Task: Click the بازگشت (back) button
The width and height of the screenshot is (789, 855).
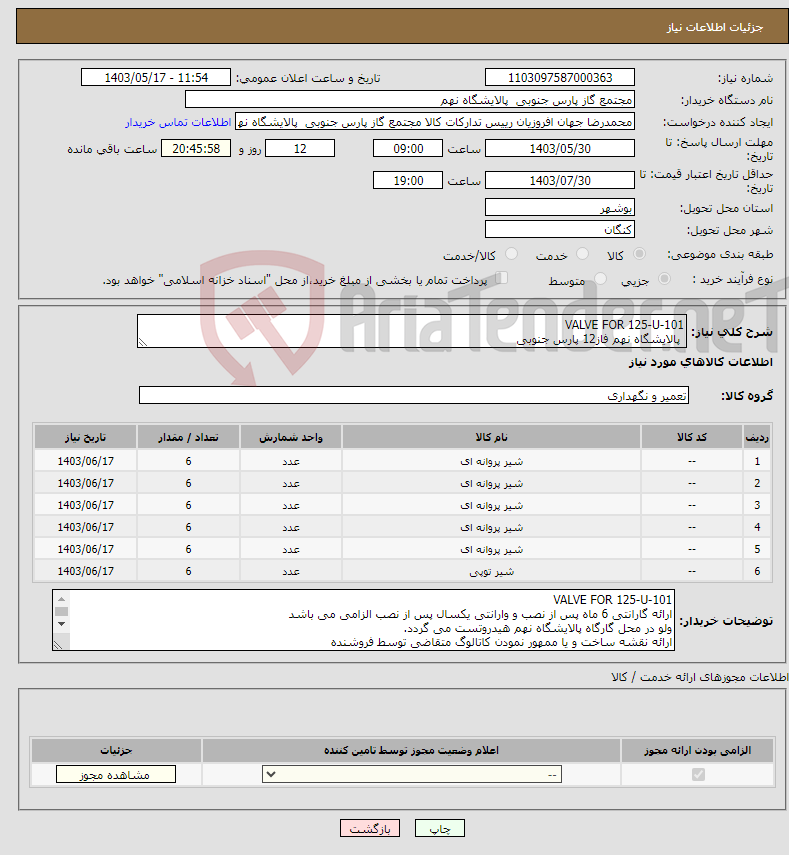Action: click(x=370, y=828)
